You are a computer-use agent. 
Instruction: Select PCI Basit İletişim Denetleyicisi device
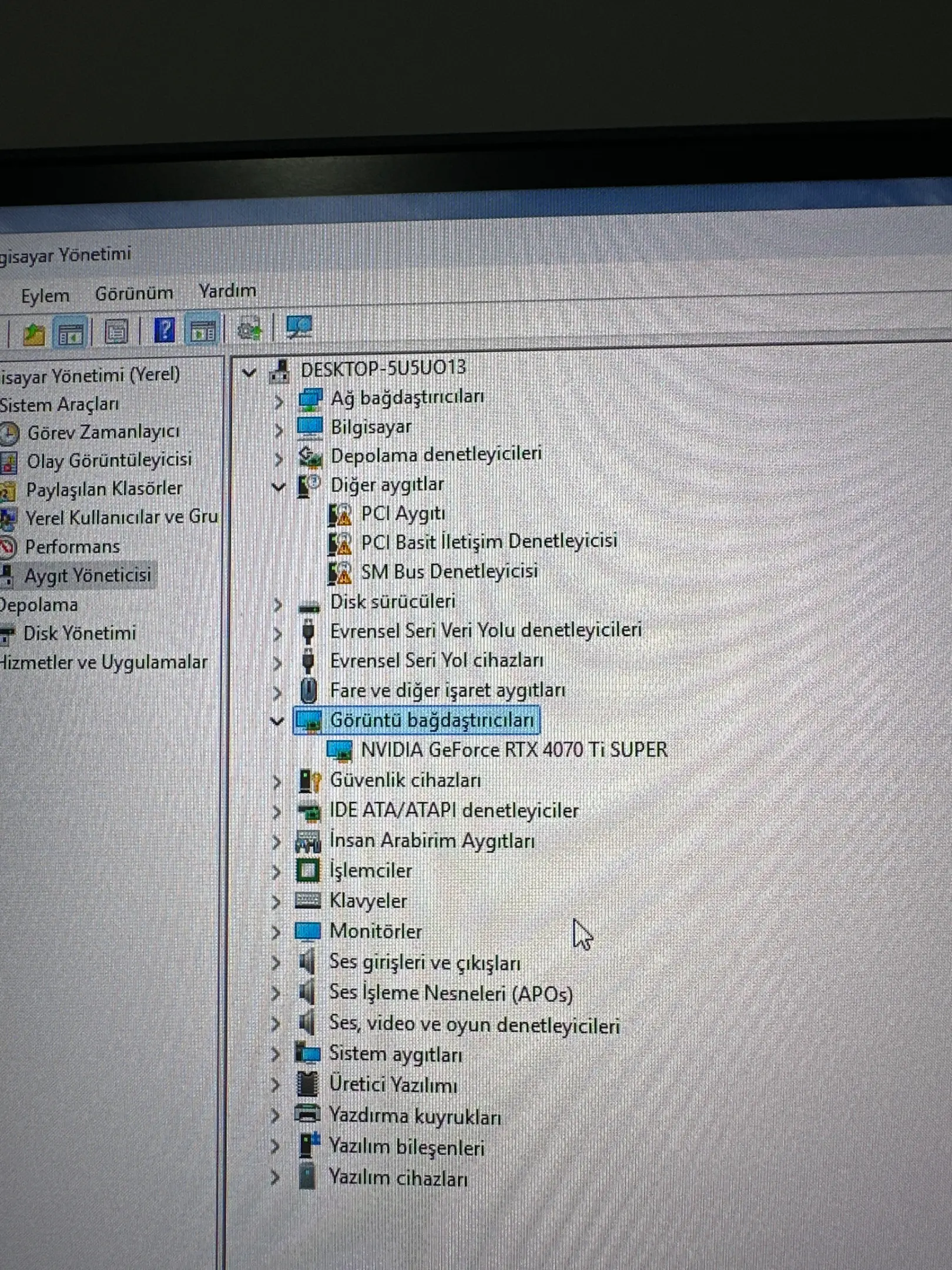489,542
